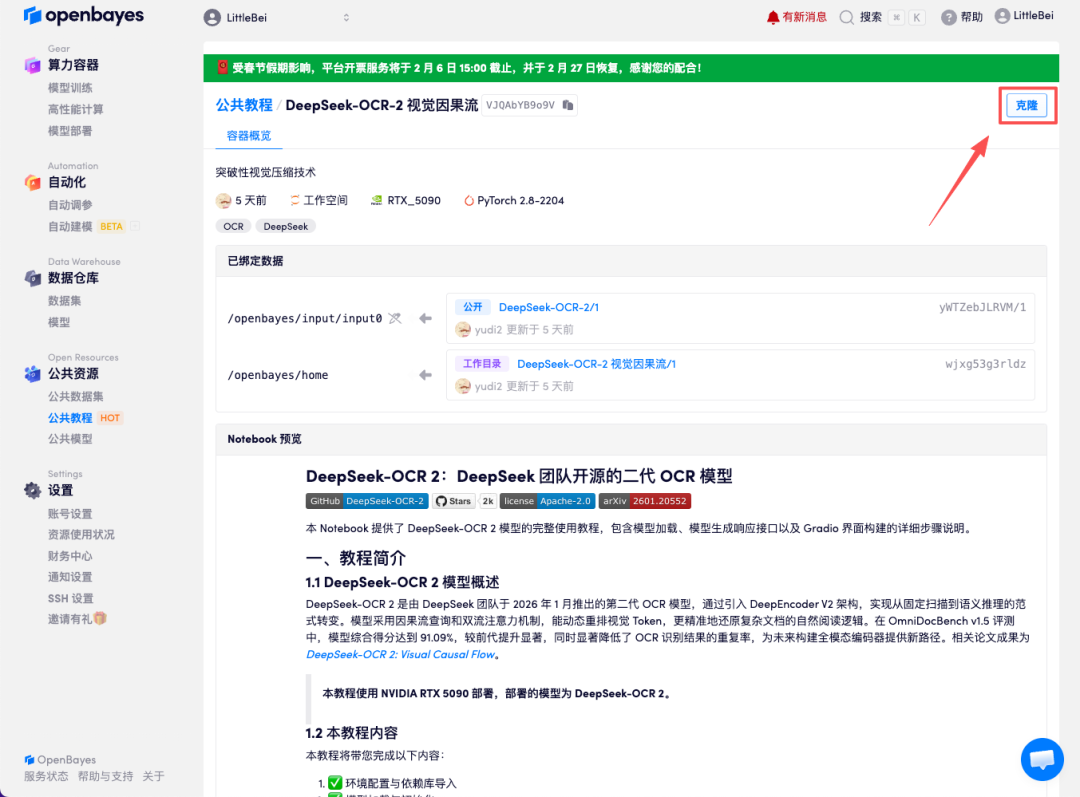Open the help question mark icon
1080x797 pixels.
point(948,17)
